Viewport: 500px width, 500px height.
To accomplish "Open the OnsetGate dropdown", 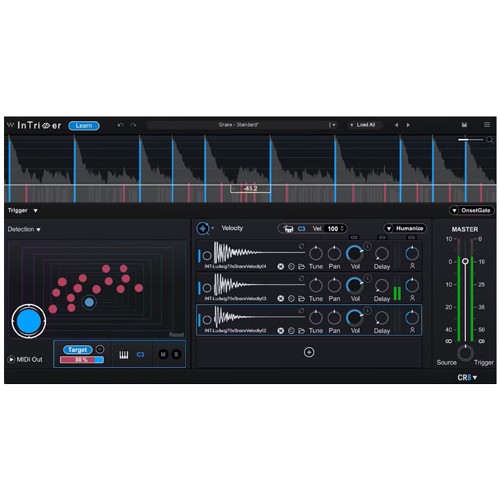I will (x=472, y=210).
